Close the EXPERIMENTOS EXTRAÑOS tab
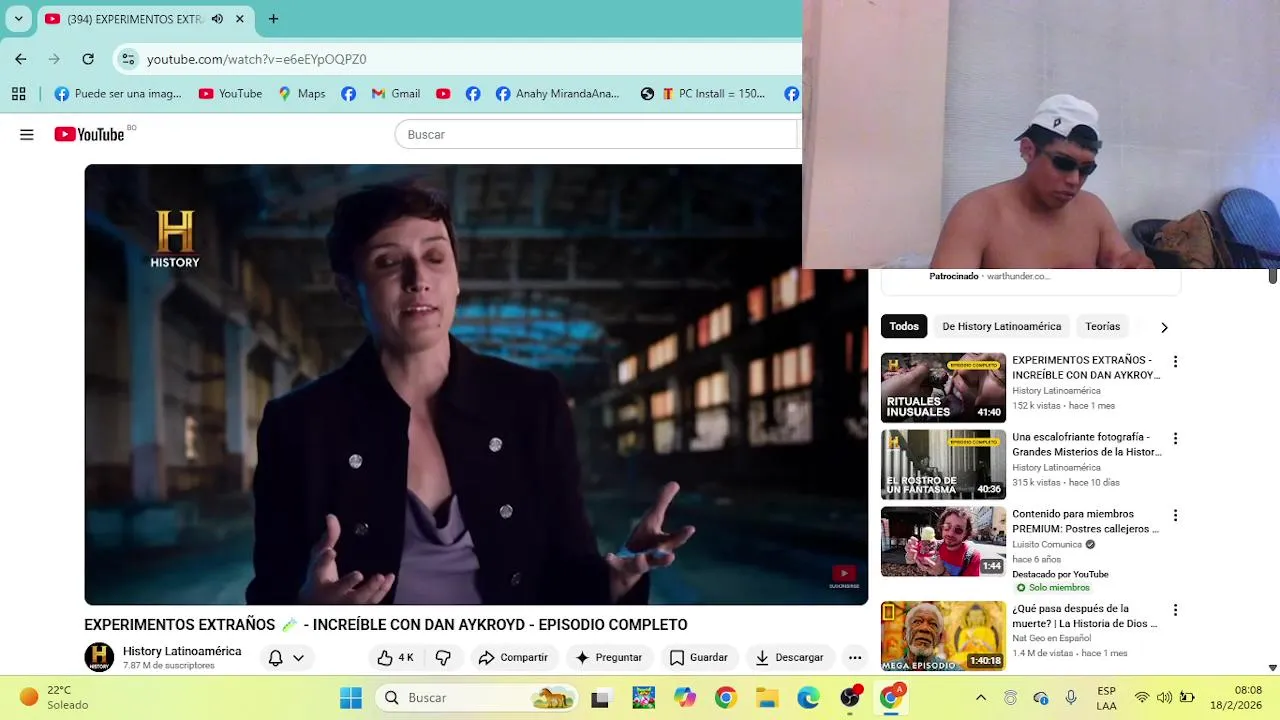 tap(240, 19)
